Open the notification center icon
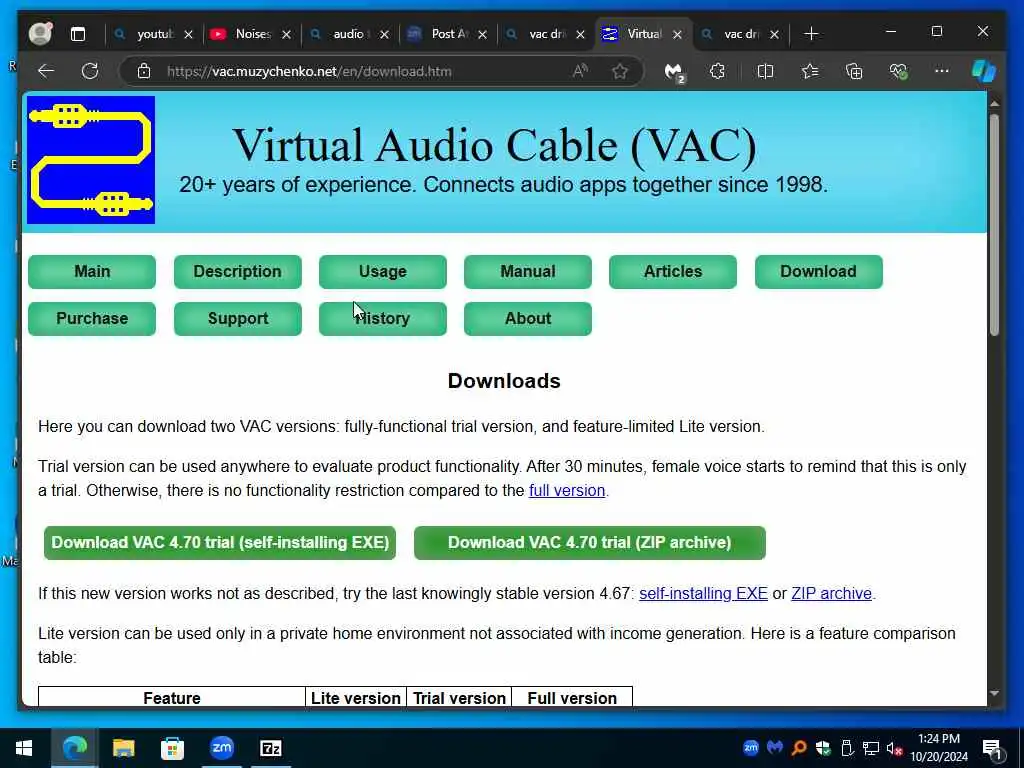1024x768 pixels. coord(992,750)
